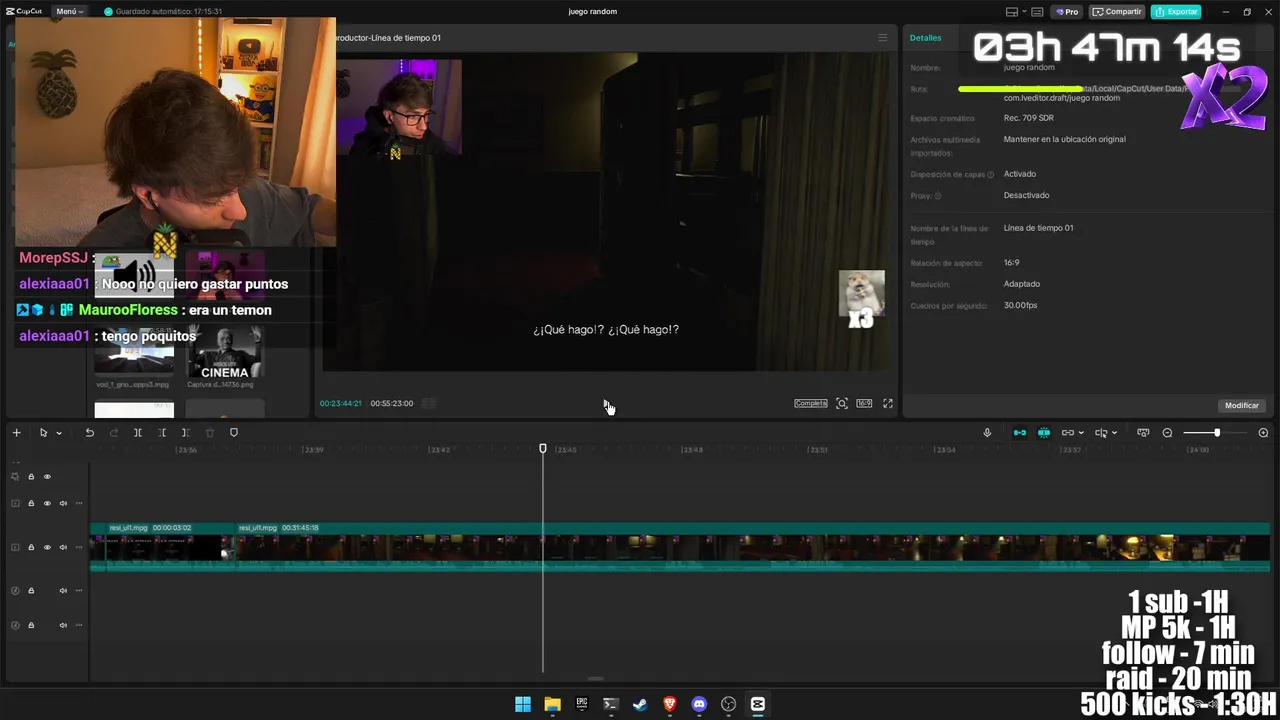Open the CapCut Menú dropdown
The image size is (1280, 720).
point(69,11)
